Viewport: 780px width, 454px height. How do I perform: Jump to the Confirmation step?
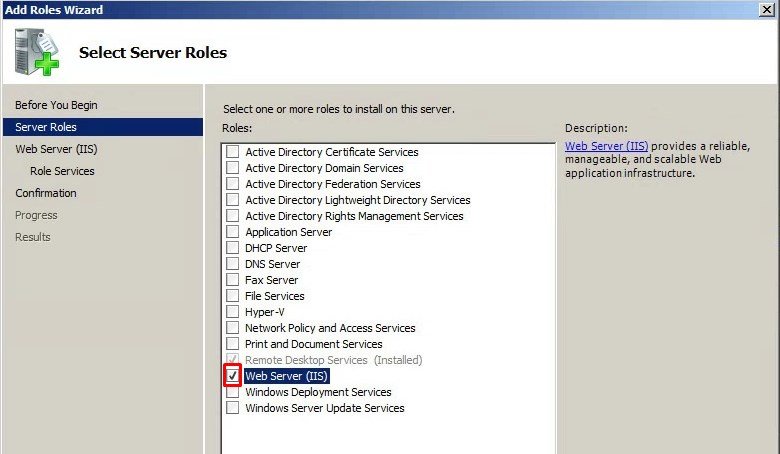coord(46,193)
